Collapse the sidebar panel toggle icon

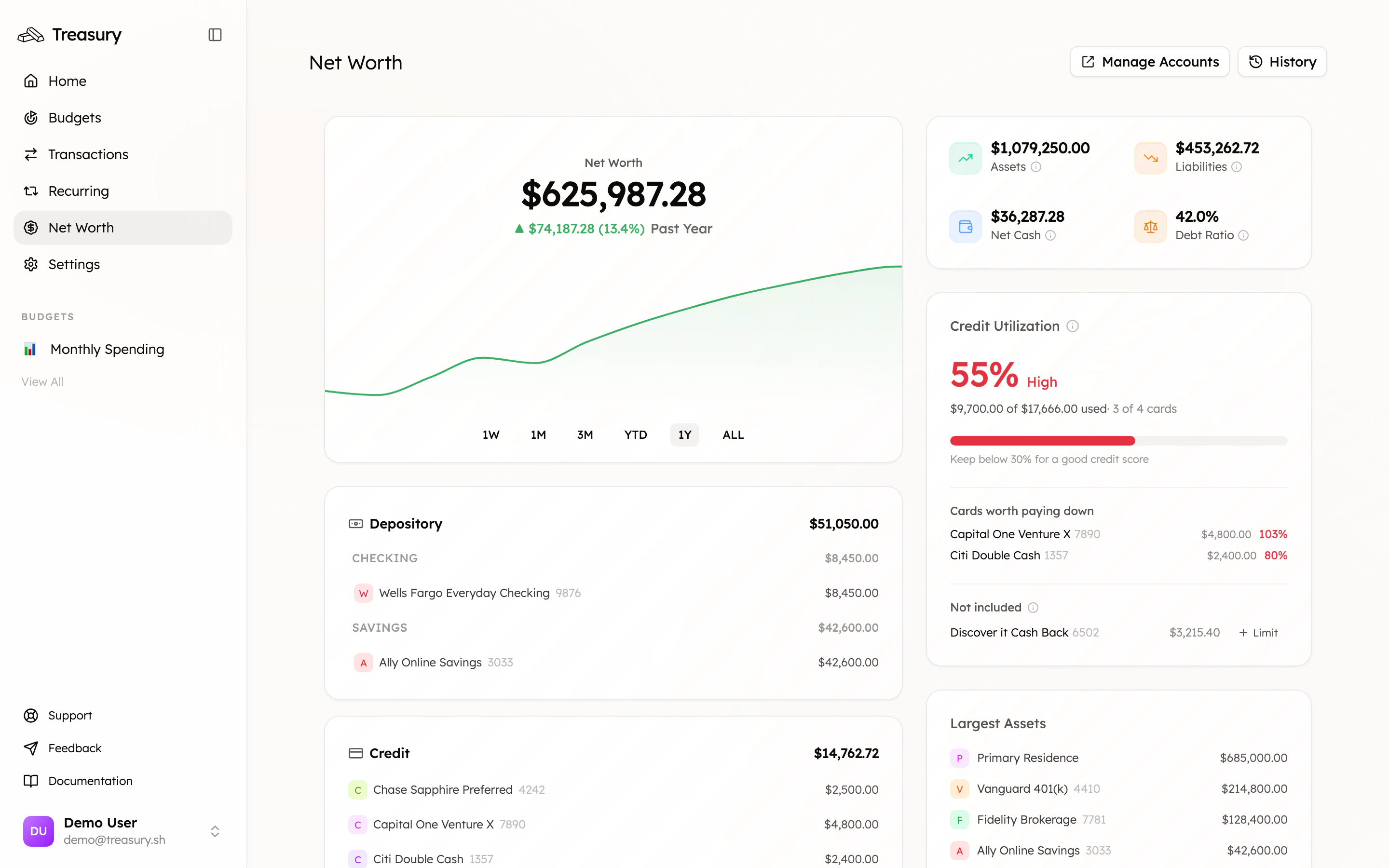215,35
